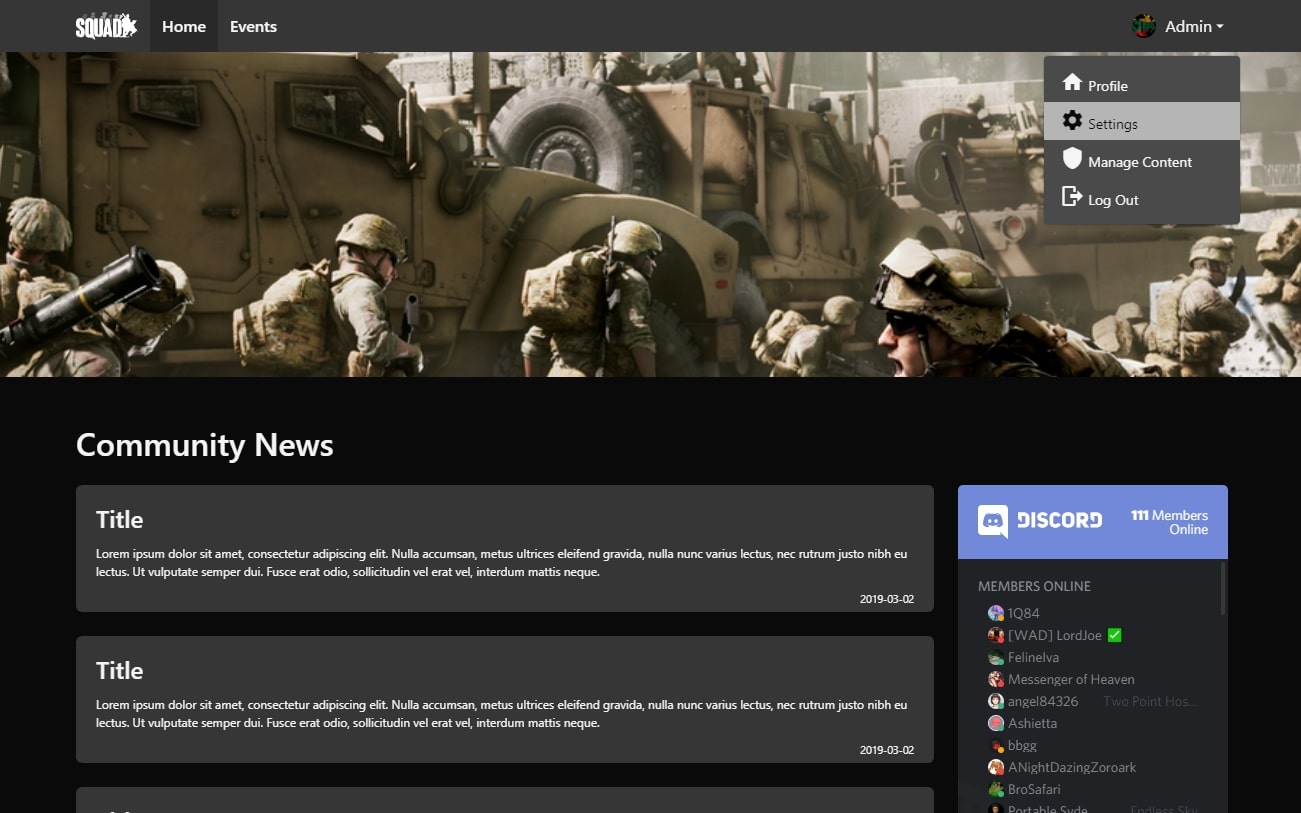The image size is (1301, 813).
Task: Open Settings from the Admin menu
Action: (1142, 121)
